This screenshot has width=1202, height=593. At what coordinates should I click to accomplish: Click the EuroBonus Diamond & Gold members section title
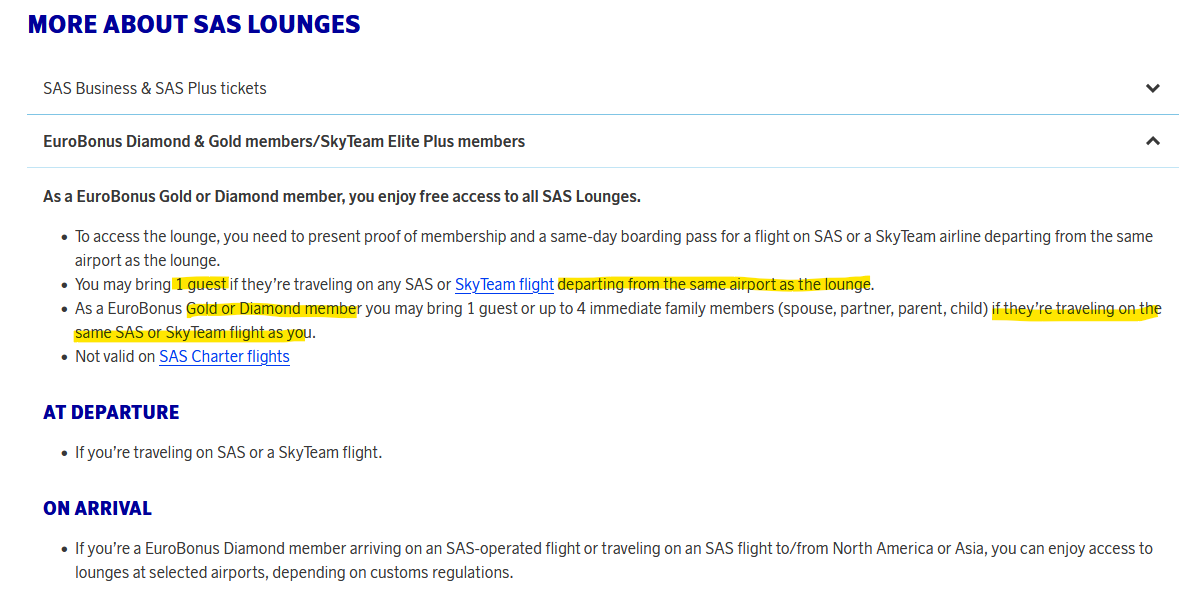click(x=284, y=141)
